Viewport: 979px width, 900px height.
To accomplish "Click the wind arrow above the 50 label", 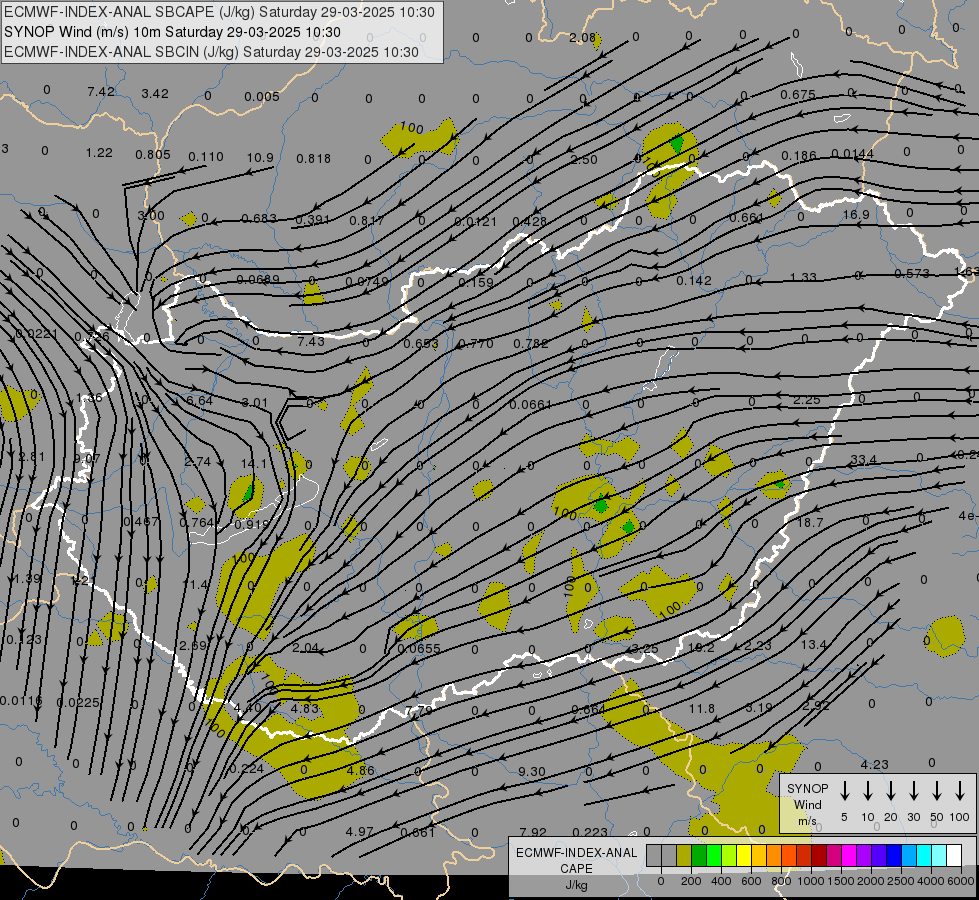I will [937, 790].
